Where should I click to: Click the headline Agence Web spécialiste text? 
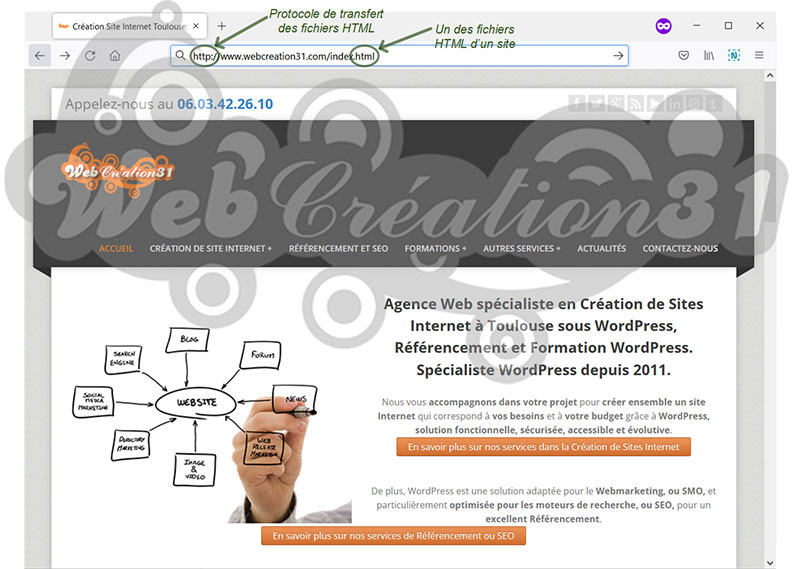click(543, 337)
